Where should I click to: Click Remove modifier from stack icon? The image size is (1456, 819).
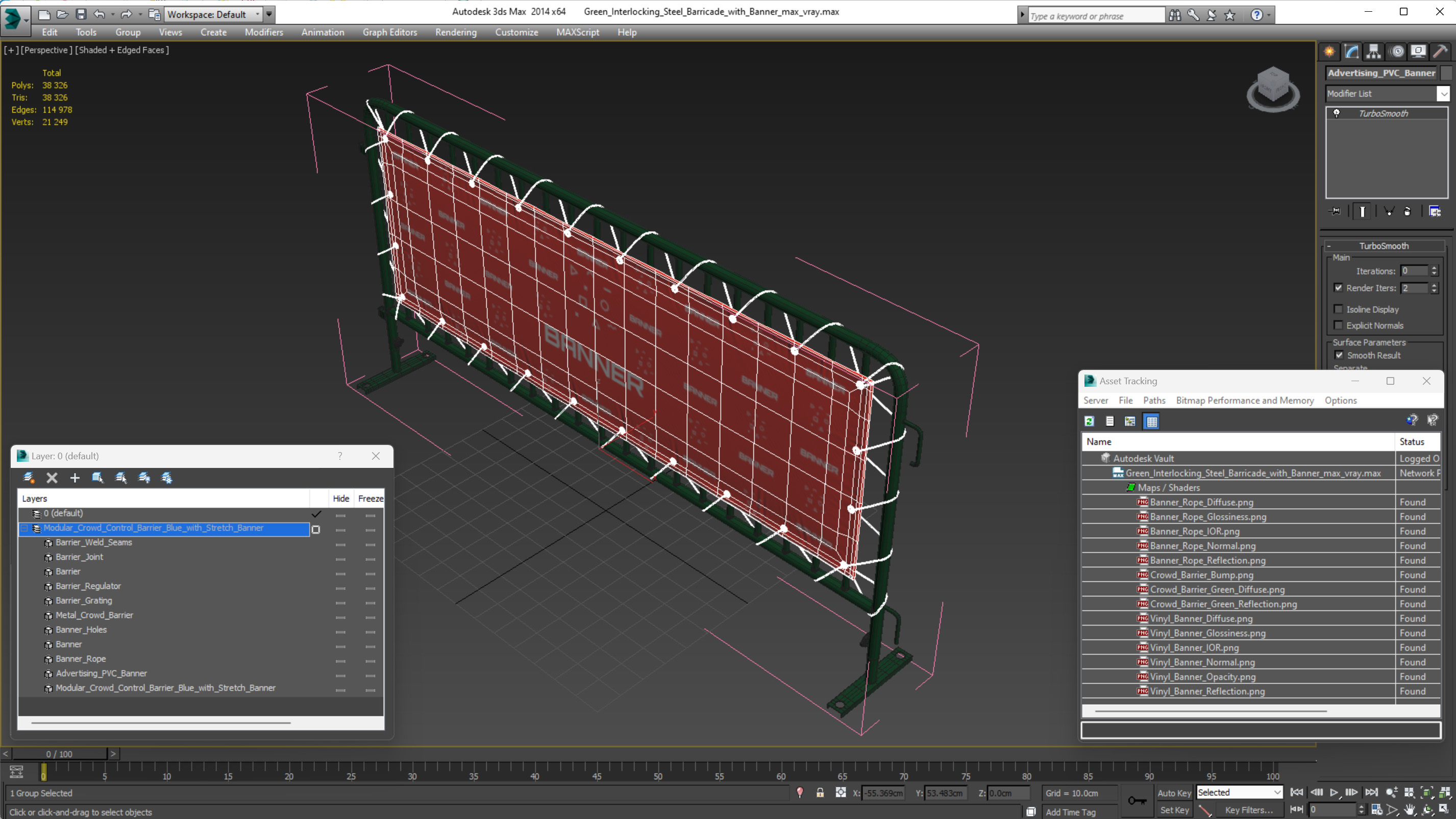pos(1408,211)
